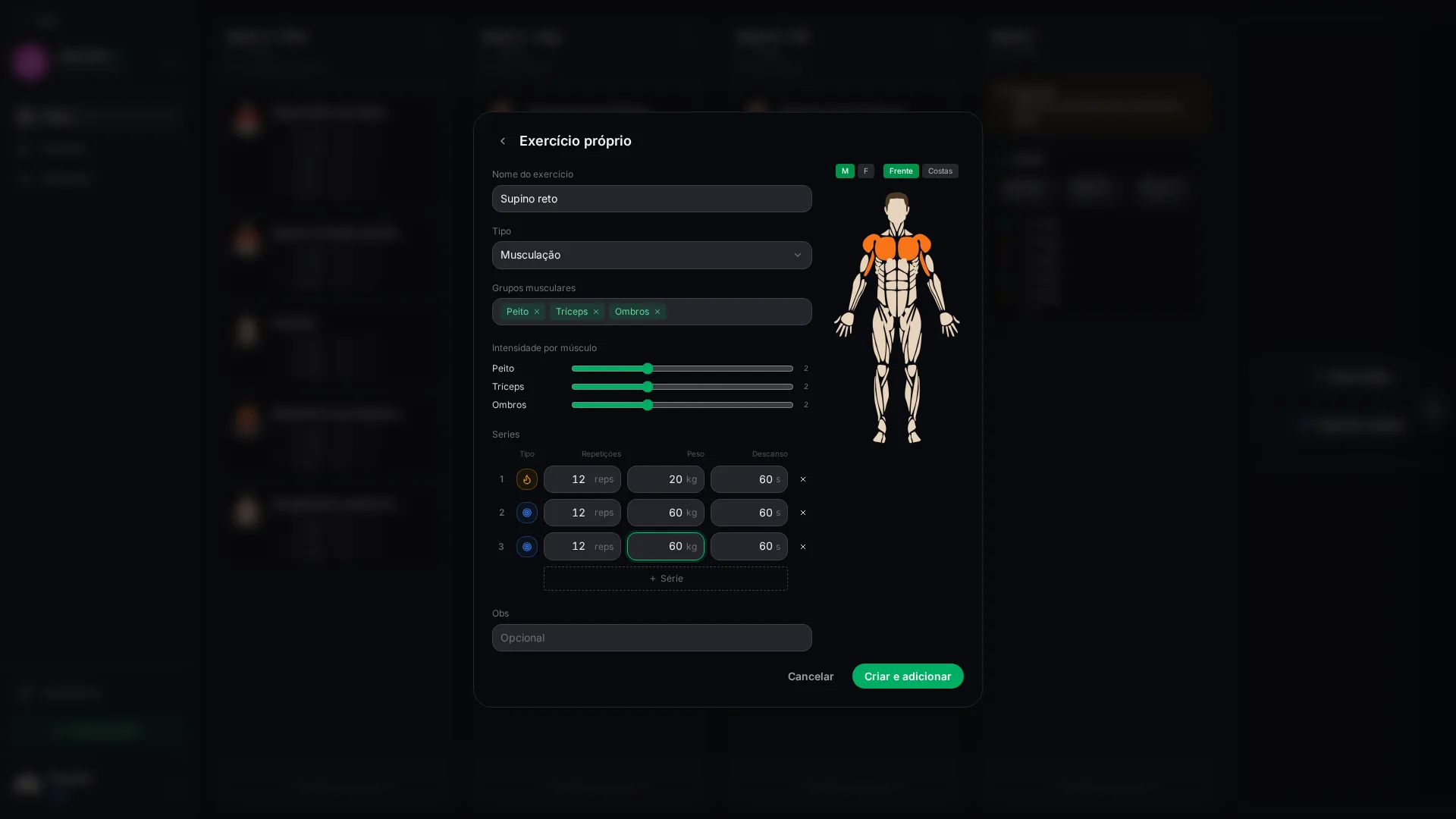Image resolution: width=1456 pixels, height=819 pixels.
Task: Click series 2 repetitions field
Action: (x=582, y=513)
